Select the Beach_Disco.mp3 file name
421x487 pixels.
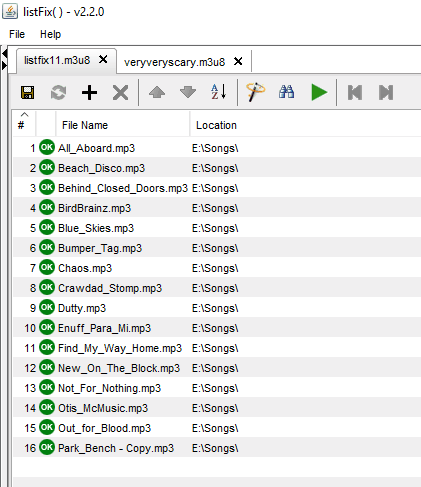coord(101,168)
